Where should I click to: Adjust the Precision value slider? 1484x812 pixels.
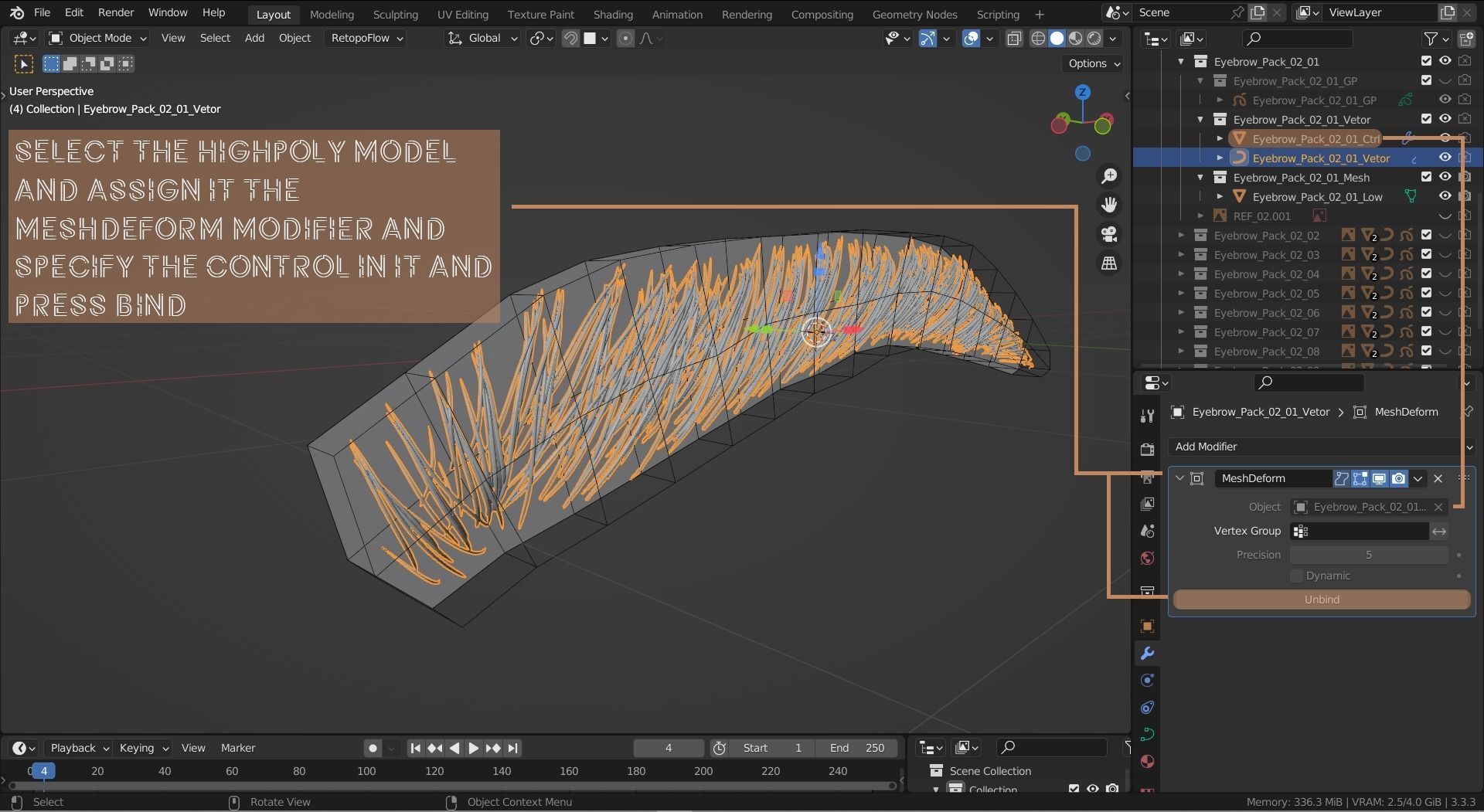point(1368,555)
